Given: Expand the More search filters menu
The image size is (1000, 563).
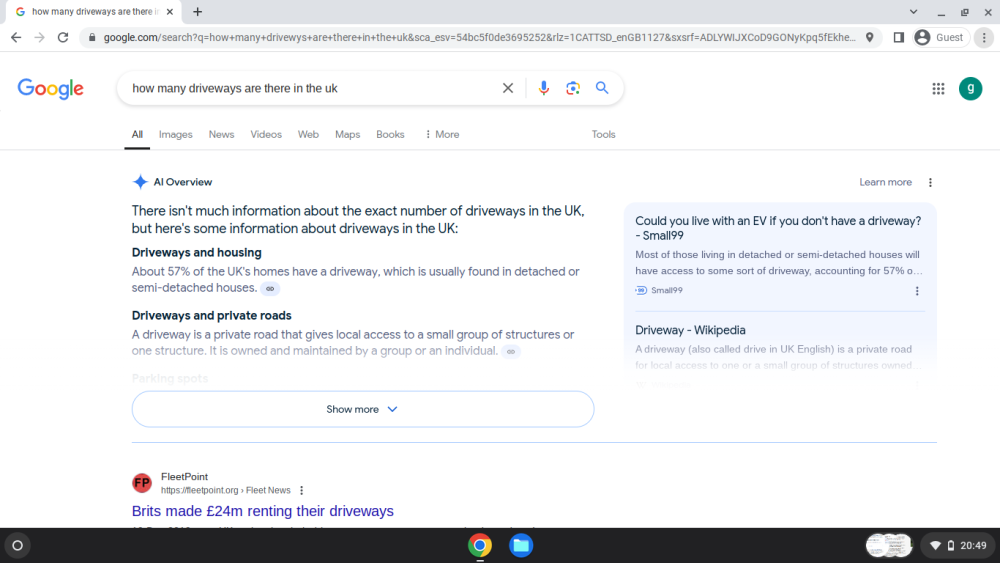Looking at the screenshot, I should click(442, 135).
